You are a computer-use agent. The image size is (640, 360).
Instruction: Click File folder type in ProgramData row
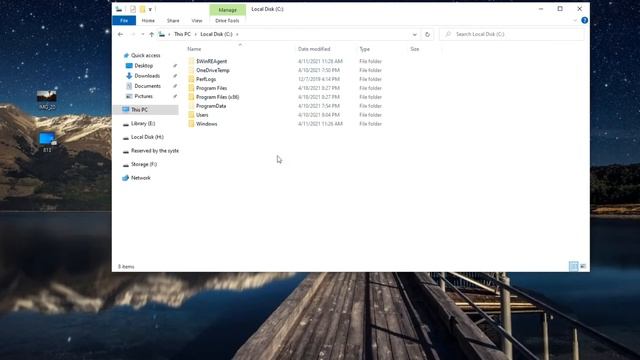click(370, 106)
